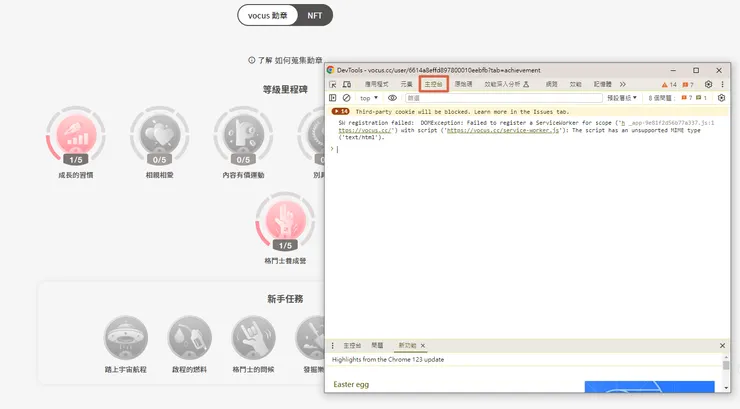The width and height of the screenshot is (740, 409).
Task: Select 新功能 tab in the bottom drawer
Action: (x=407, y=346)
